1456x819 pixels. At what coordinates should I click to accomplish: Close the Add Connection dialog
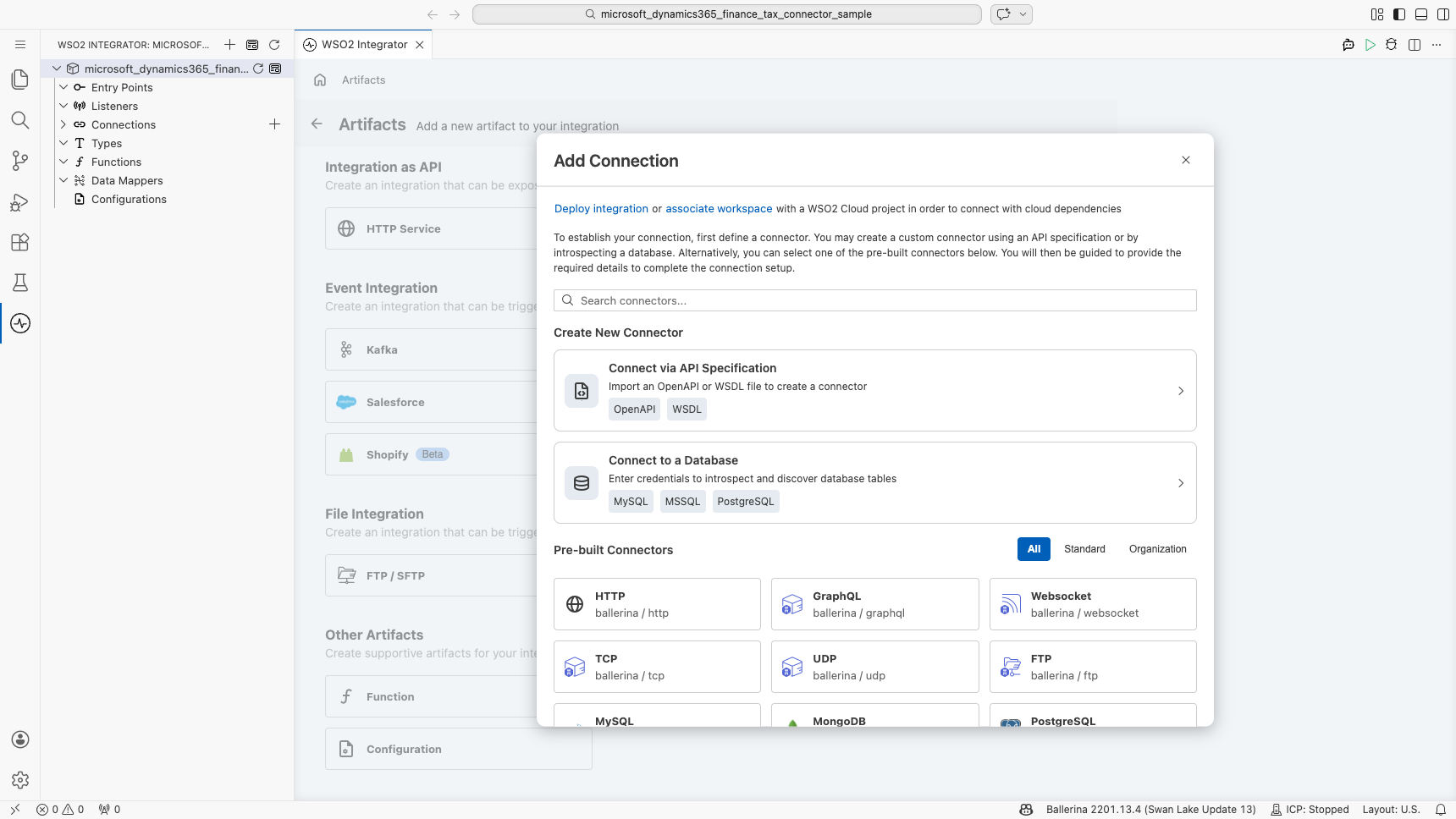point(1186,160)
